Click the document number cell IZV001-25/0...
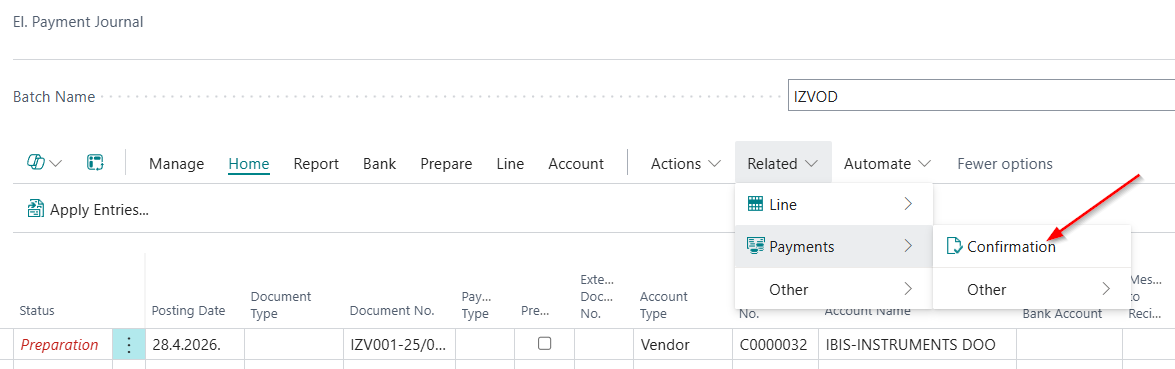This screenshot has width=1175, height=369. [399, 345]
